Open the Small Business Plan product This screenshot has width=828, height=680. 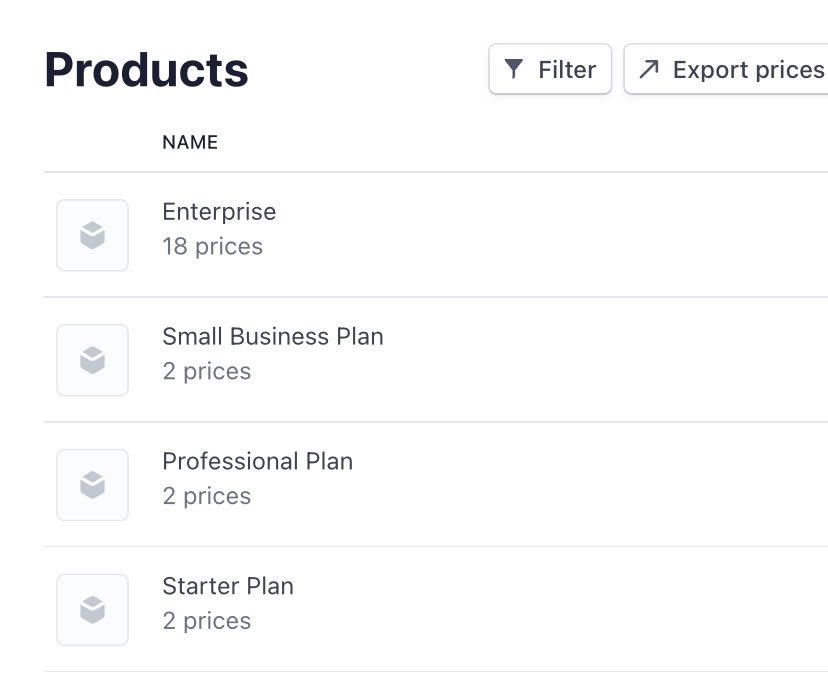click(x=273, y=336)
